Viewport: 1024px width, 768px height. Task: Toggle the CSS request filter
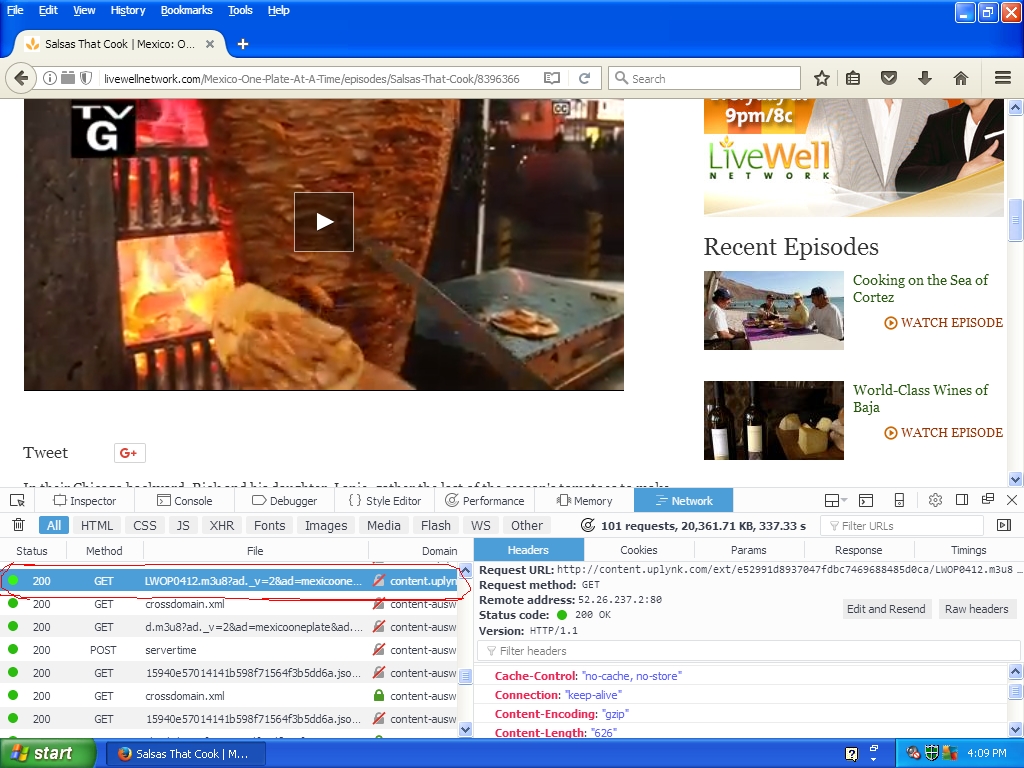coord(145,525)
